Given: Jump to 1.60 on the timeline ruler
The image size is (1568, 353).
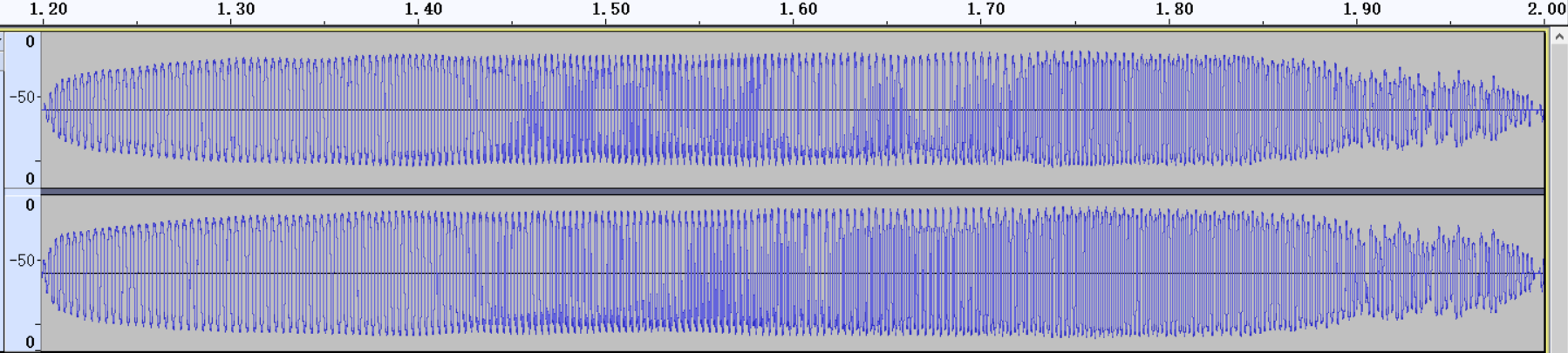Looking at the screenshot, I should [x=798, y=9].
